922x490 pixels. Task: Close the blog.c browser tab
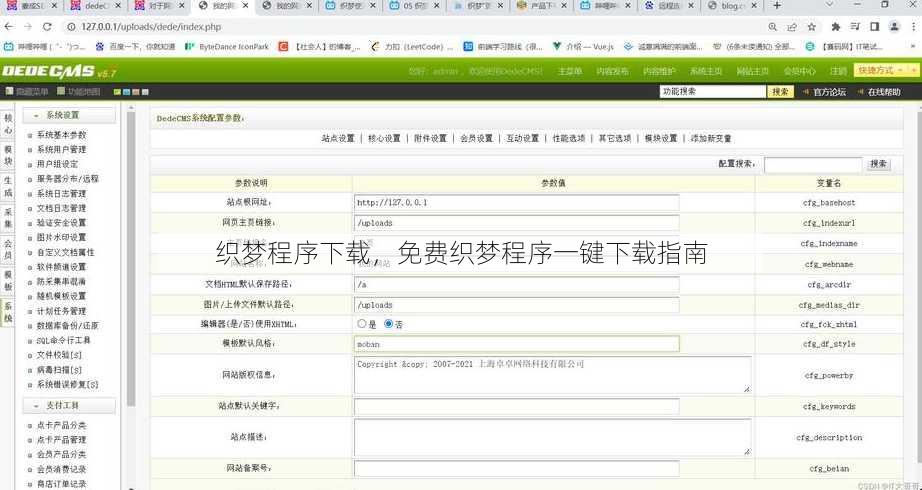[x=754, y=5]
